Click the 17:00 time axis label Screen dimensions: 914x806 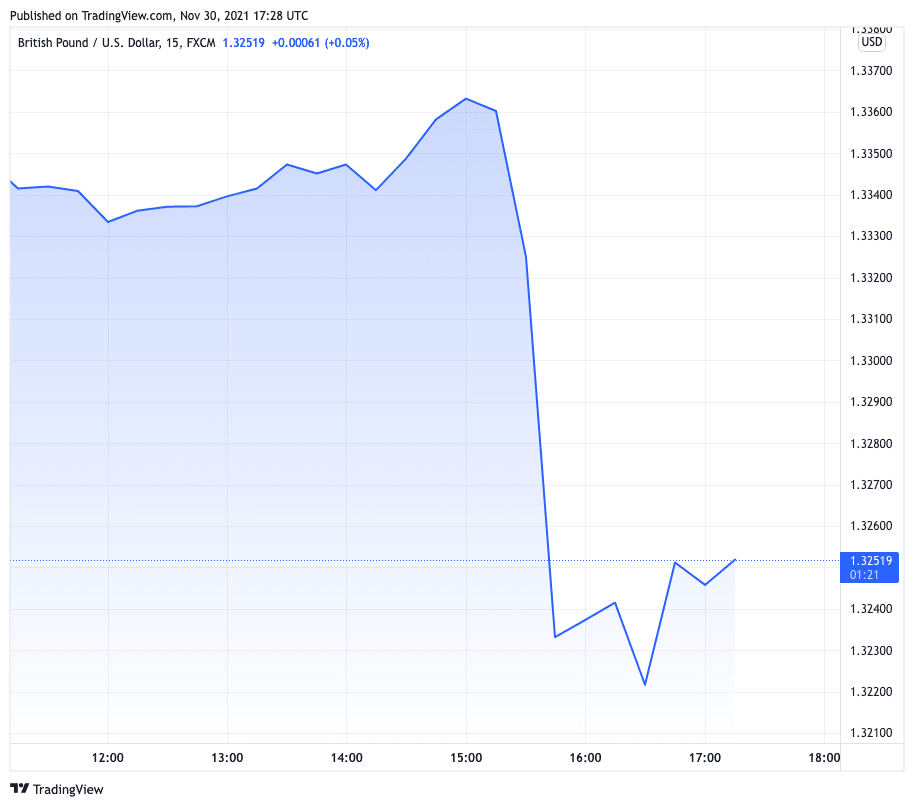coord(705,757)
